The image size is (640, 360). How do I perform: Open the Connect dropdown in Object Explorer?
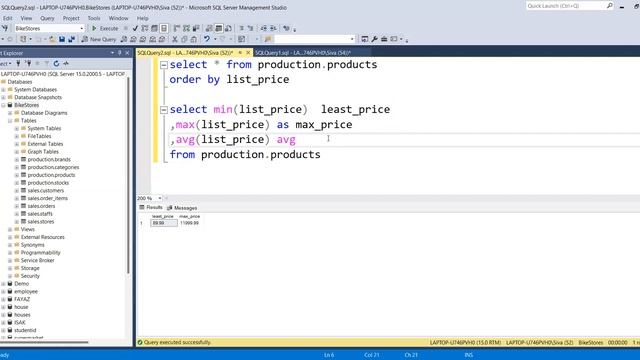tap(6, 63)
